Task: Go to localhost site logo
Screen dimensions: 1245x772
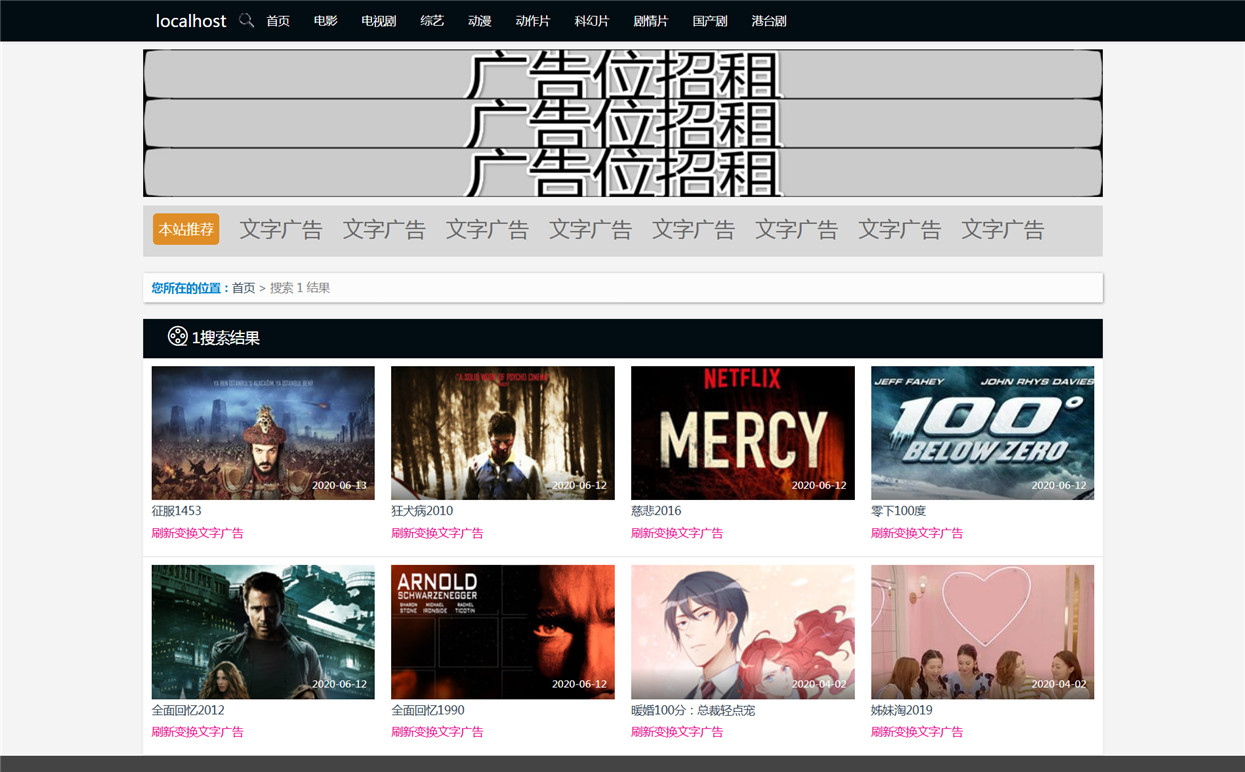Action: 191,20
